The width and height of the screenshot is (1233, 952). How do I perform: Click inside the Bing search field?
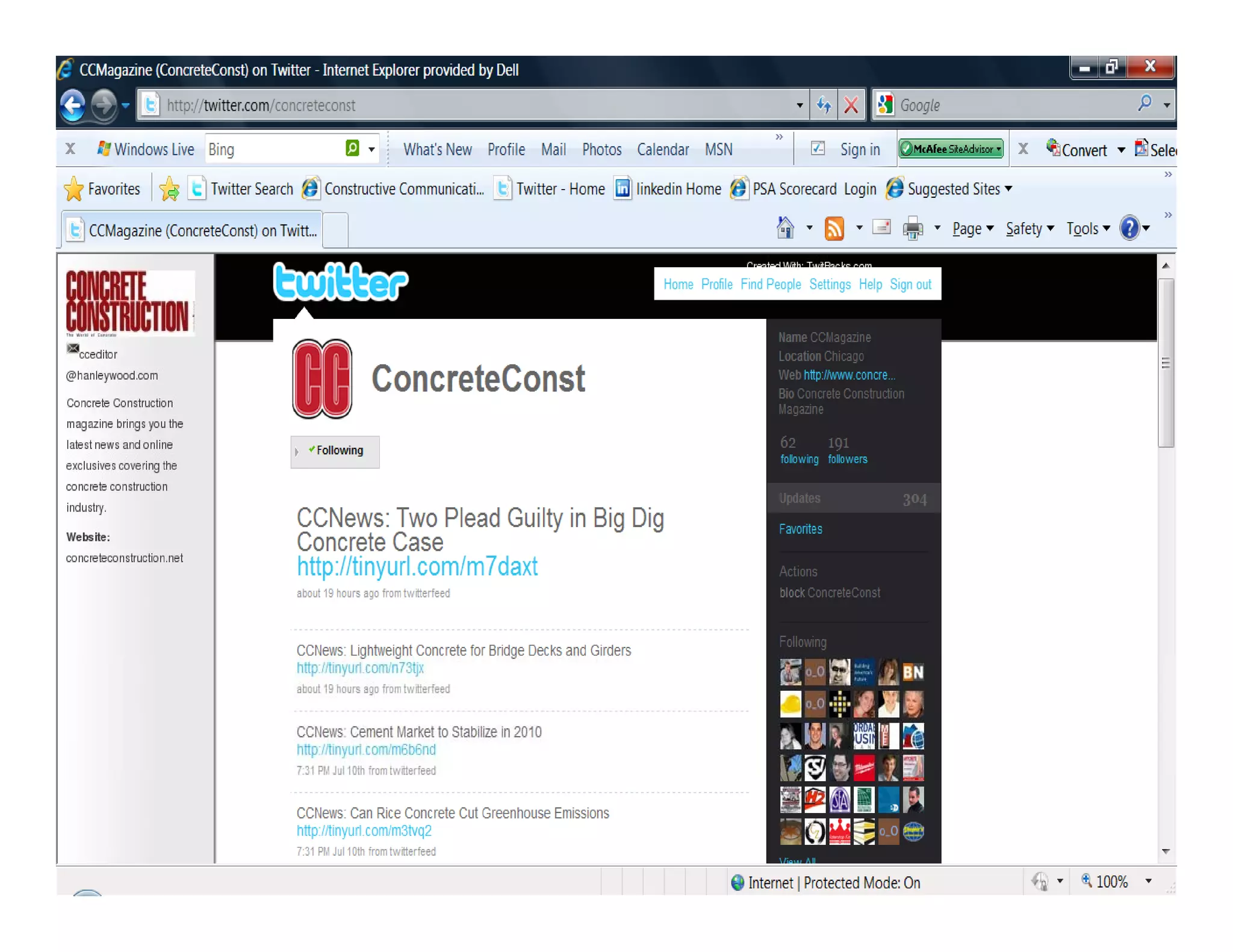(274, 149)
